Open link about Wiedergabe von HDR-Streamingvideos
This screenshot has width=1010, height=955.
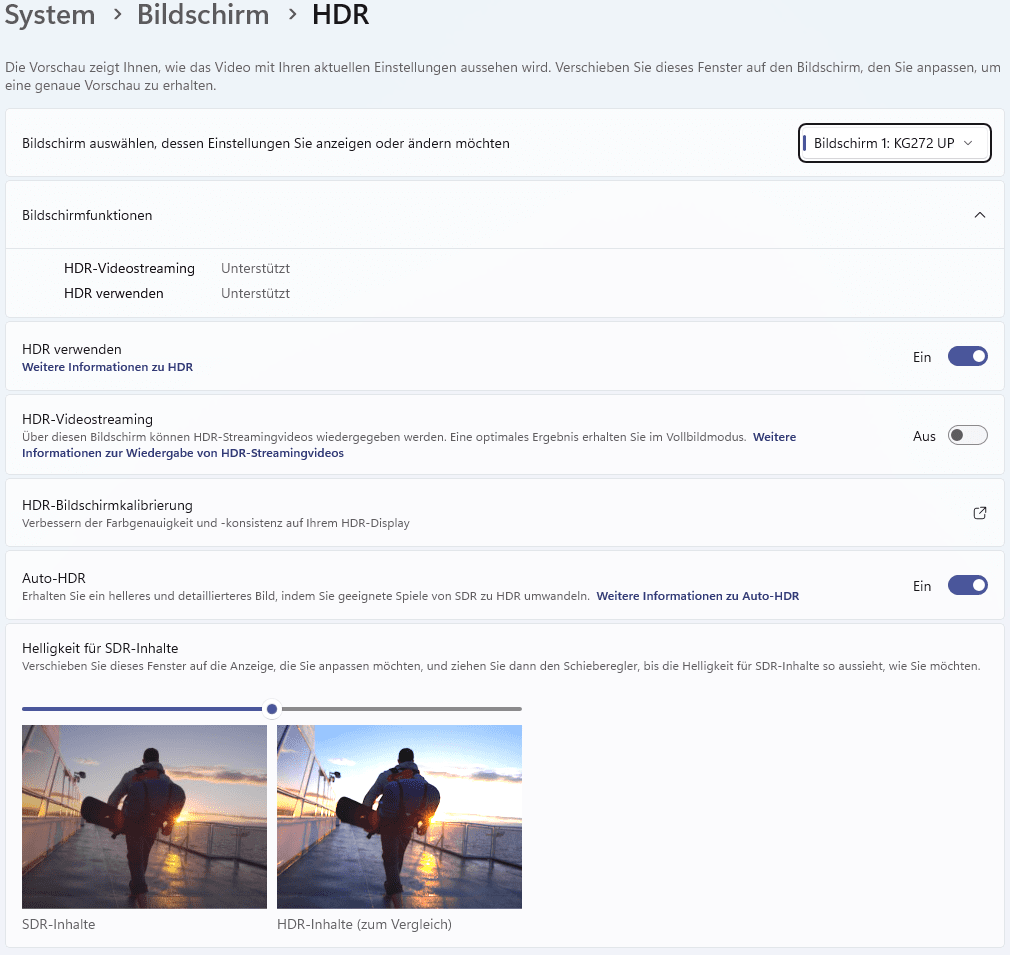183,453
